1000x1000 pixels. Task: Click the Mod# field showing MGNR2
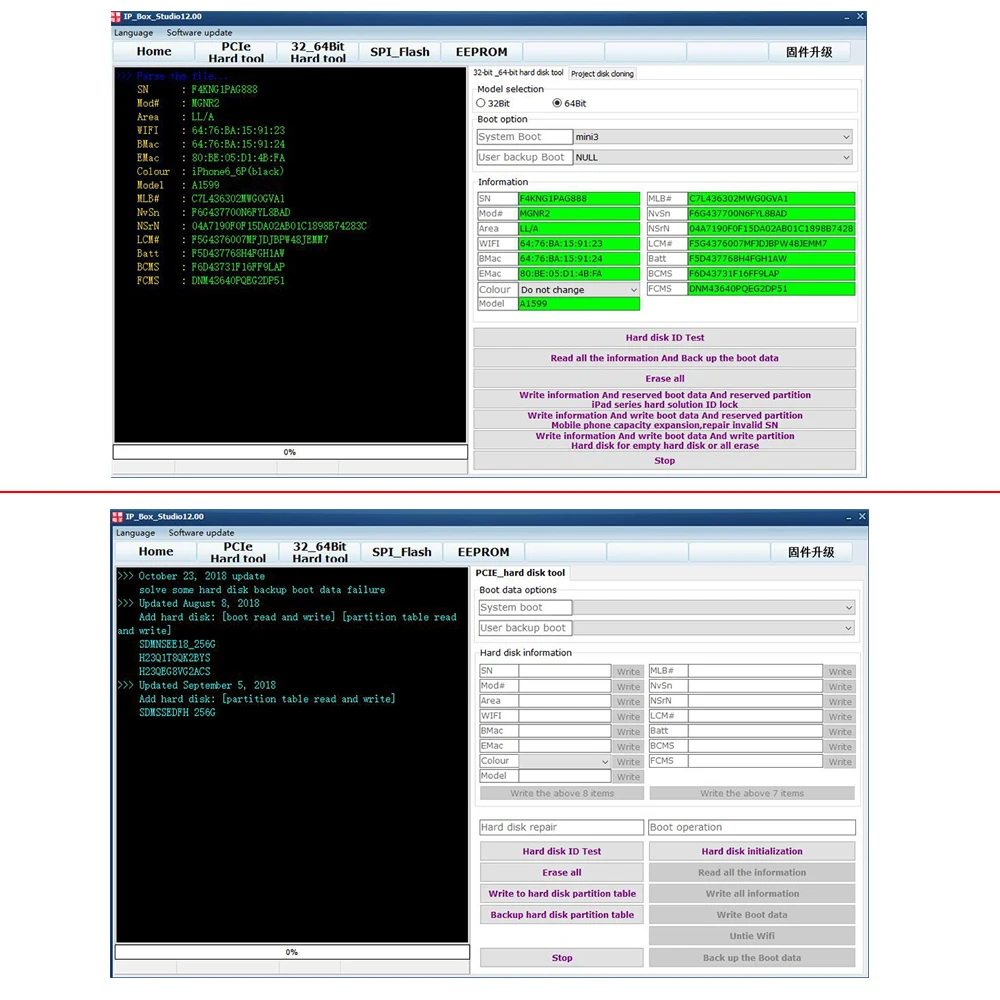pyautogui.click(x=578, y=213)
